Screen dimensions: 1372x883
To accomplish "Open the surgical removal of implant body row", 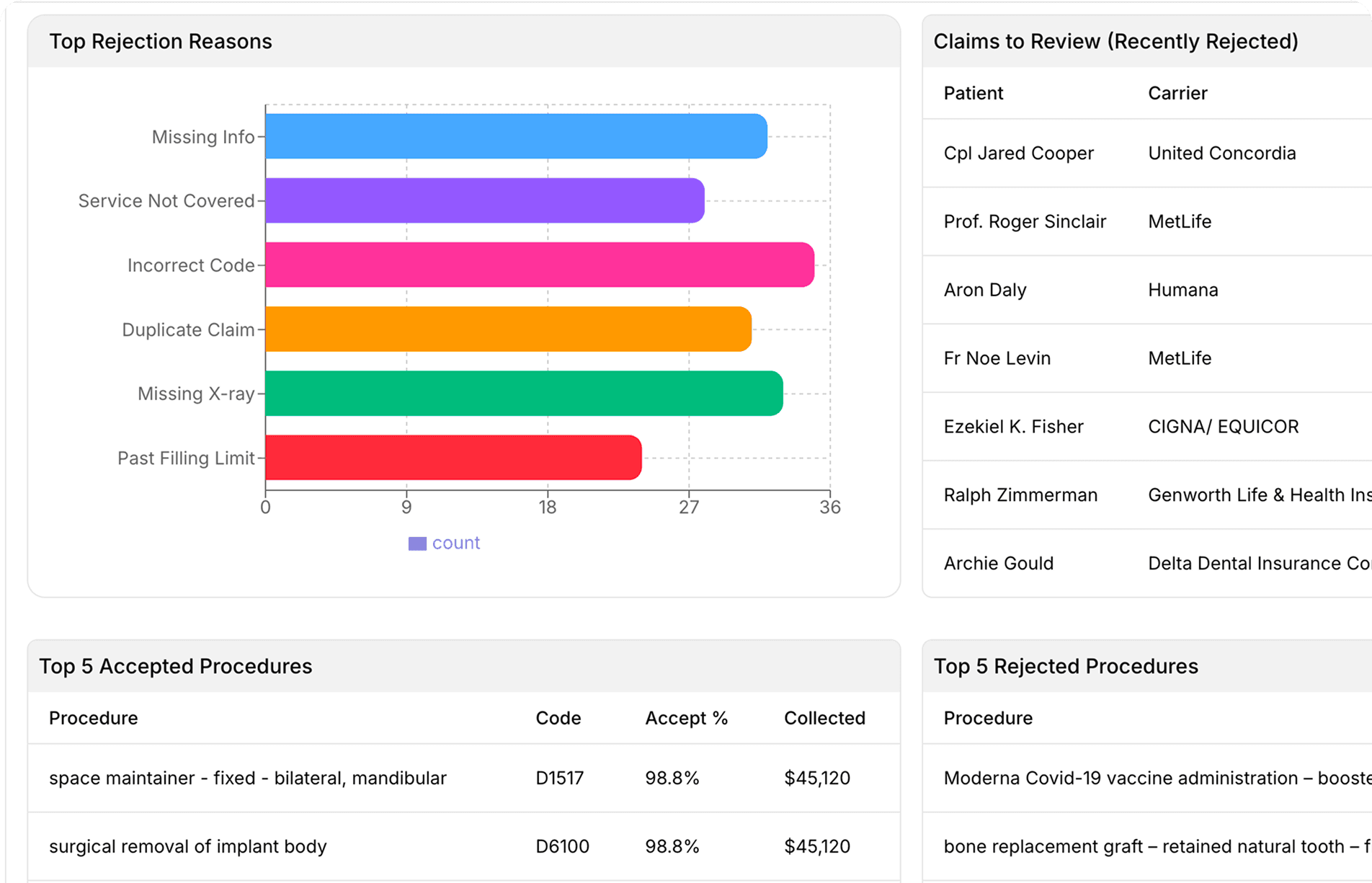I will (x=188, y=847).
